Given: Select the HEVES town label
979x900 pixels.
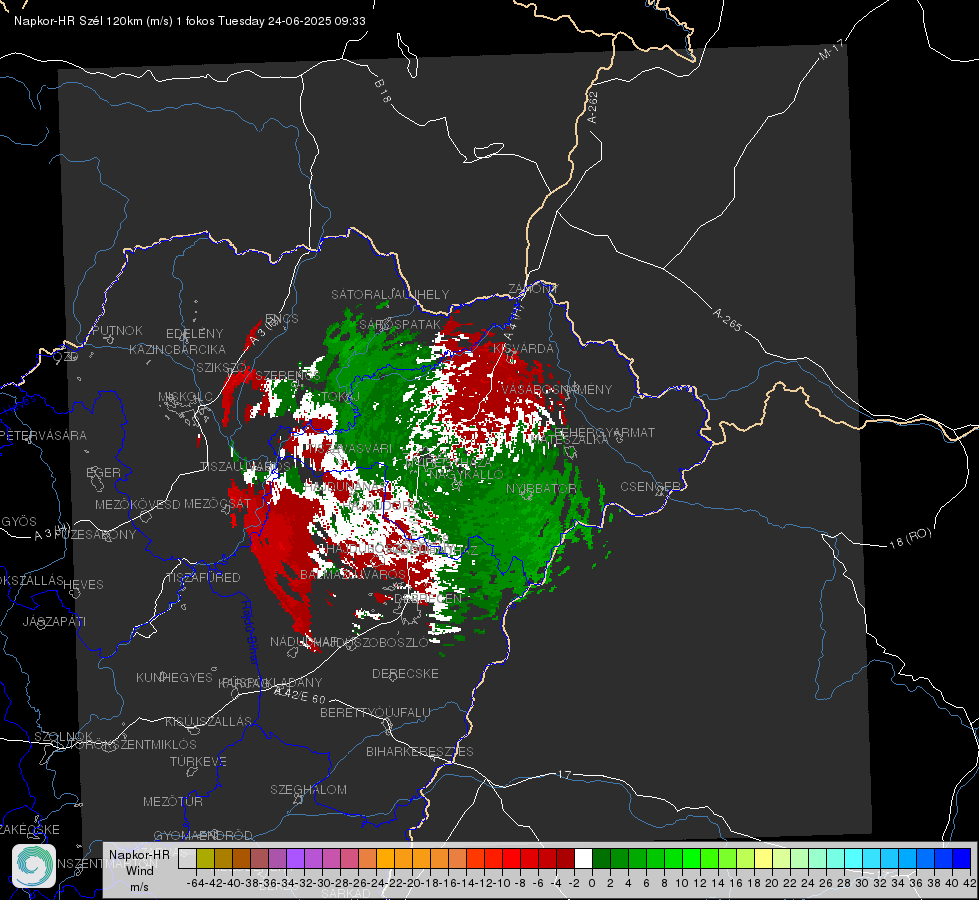Looking at the screenshot, I should click(84, 585).
